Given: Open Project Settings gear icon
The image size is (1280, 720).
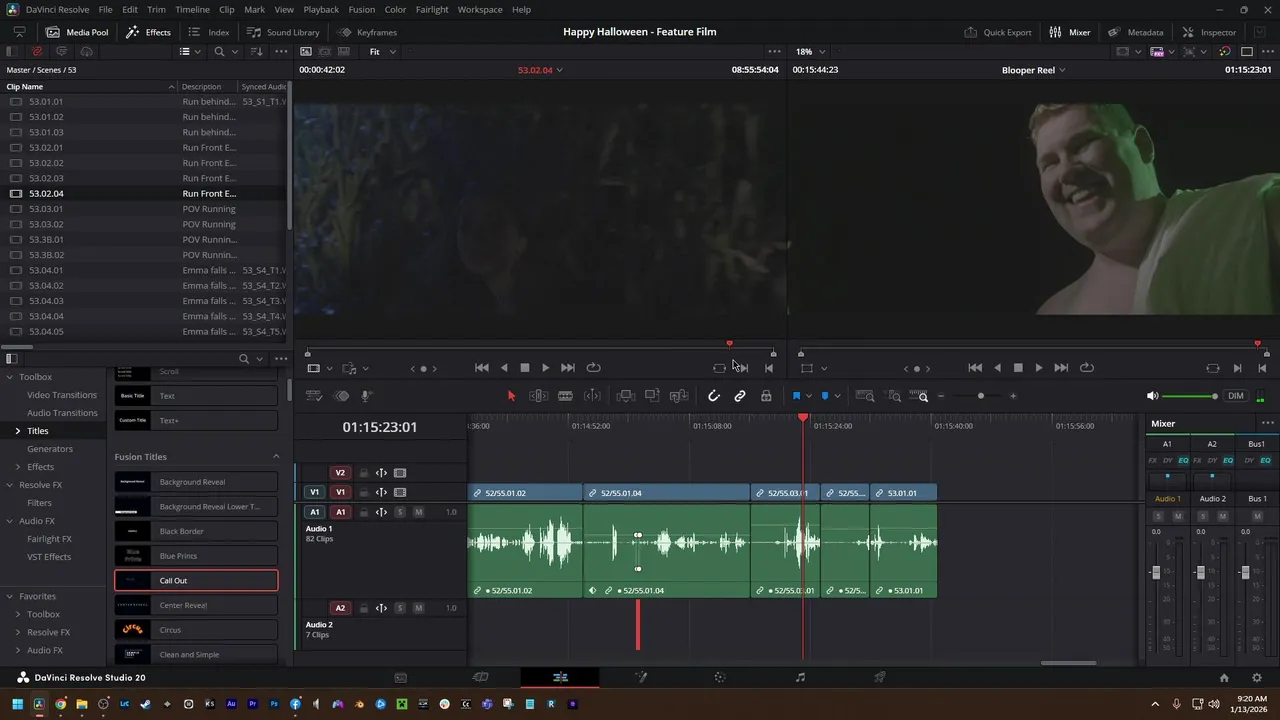Looking at the screenshot, I should [1257, 677].
